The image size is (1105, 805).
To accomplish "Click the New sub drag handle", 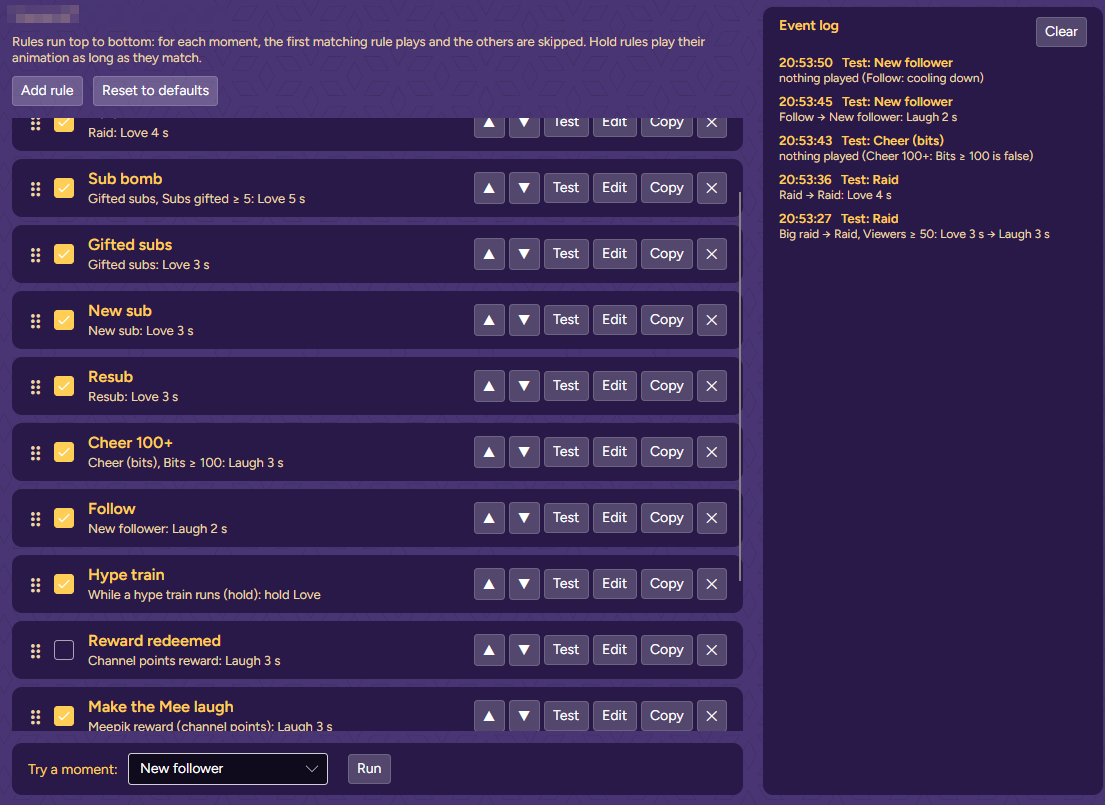I will [35, 321].
